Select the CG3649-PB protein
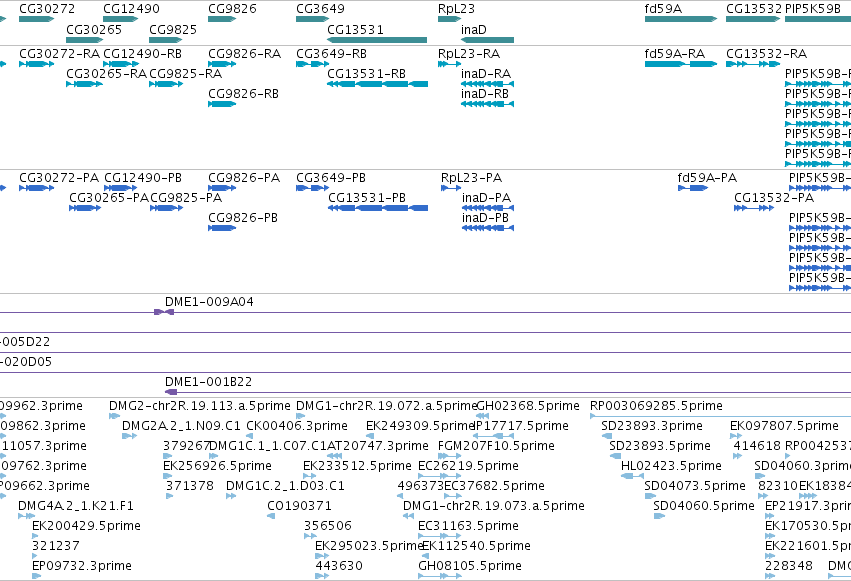 313,188
